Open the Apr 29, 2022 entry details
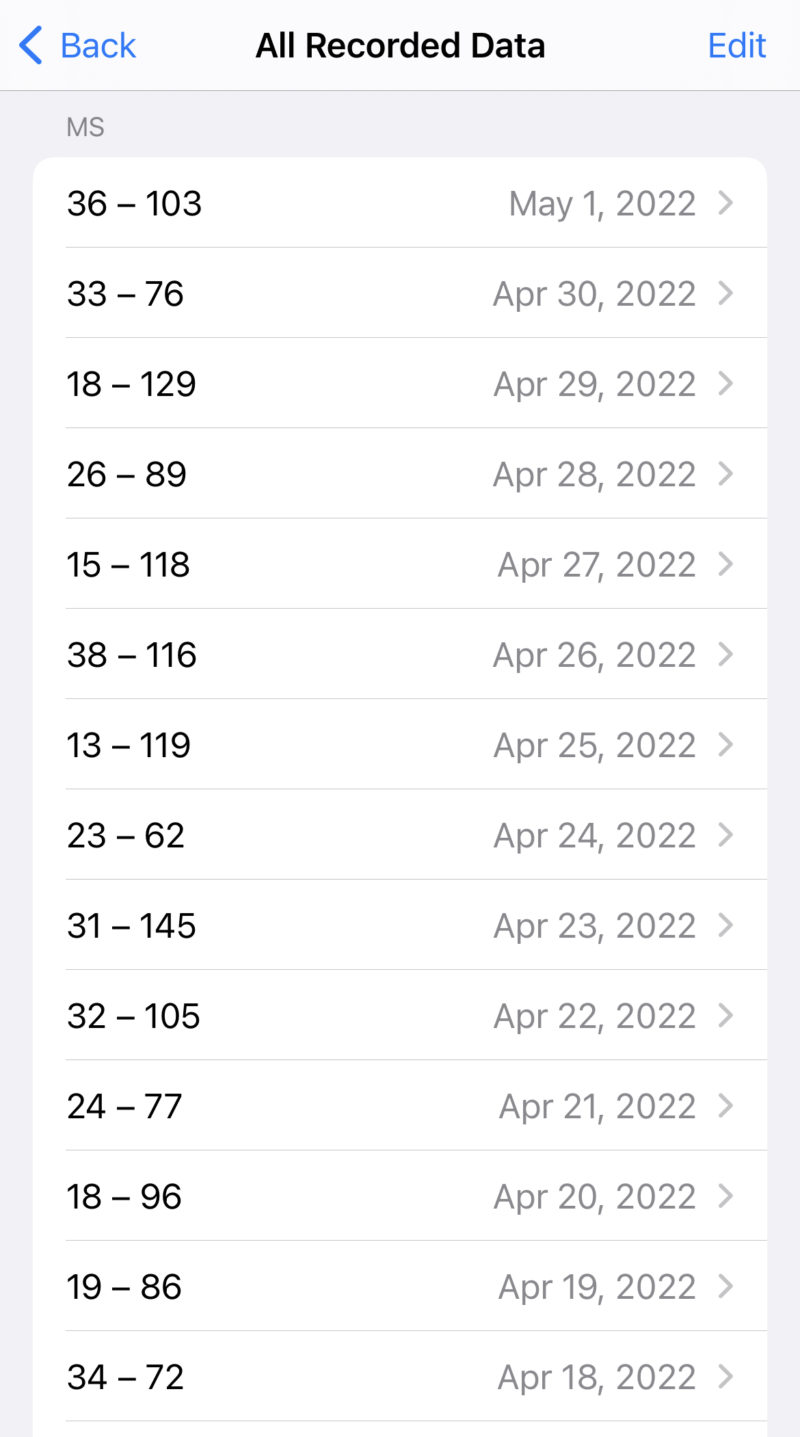The width and height of the screenshot is (800, 1437). (400, 383)
